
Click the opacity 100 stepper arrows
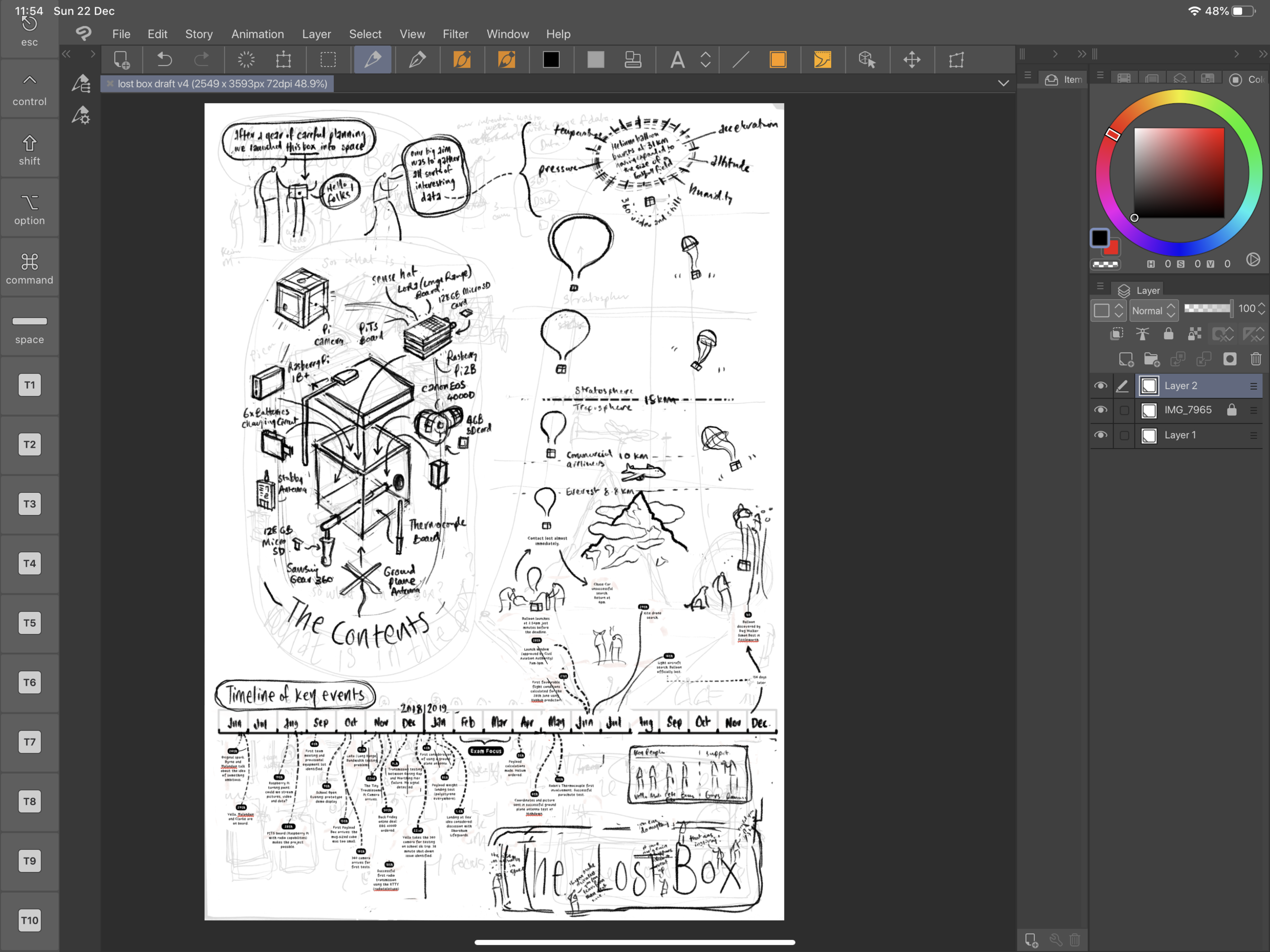pos(1261,309)
